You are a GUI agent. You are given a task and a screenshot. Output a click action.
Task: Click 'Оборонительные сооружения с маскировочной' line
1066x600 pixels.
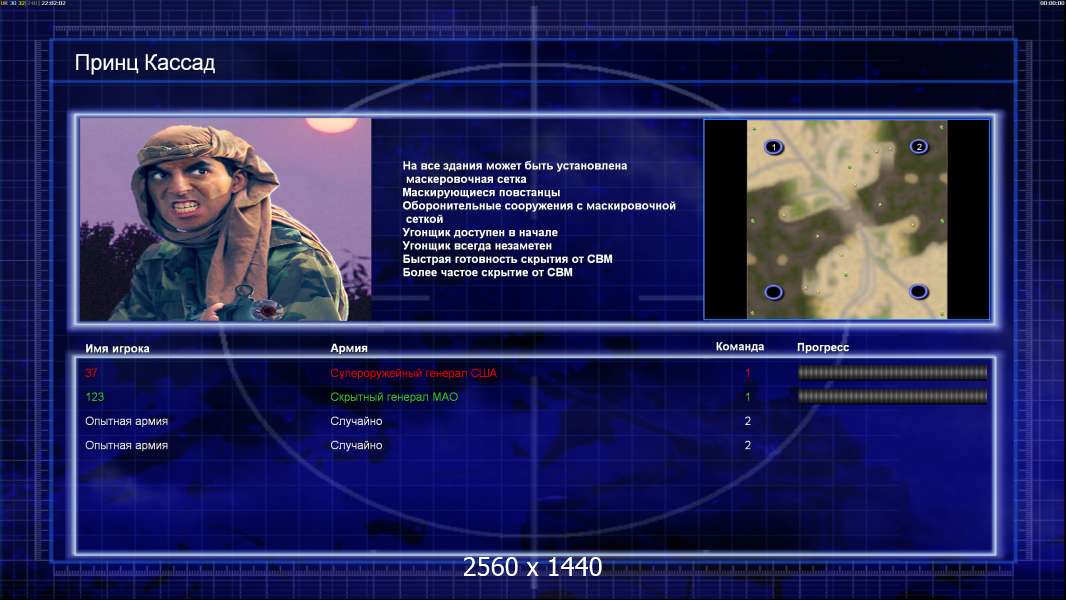coord(539,206)
